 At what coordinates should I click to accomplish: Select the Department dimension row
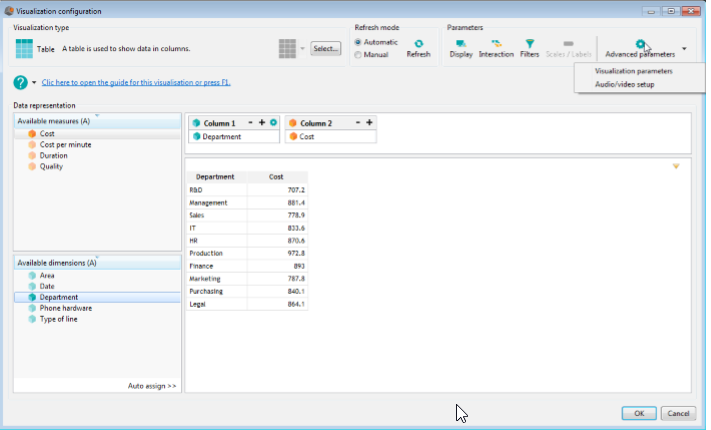(97, 297)
